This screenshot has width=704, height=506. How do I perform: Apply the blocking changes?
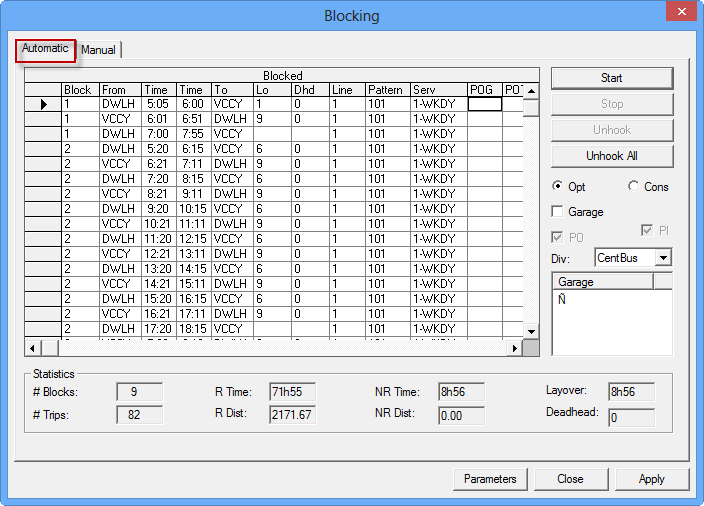651,479
